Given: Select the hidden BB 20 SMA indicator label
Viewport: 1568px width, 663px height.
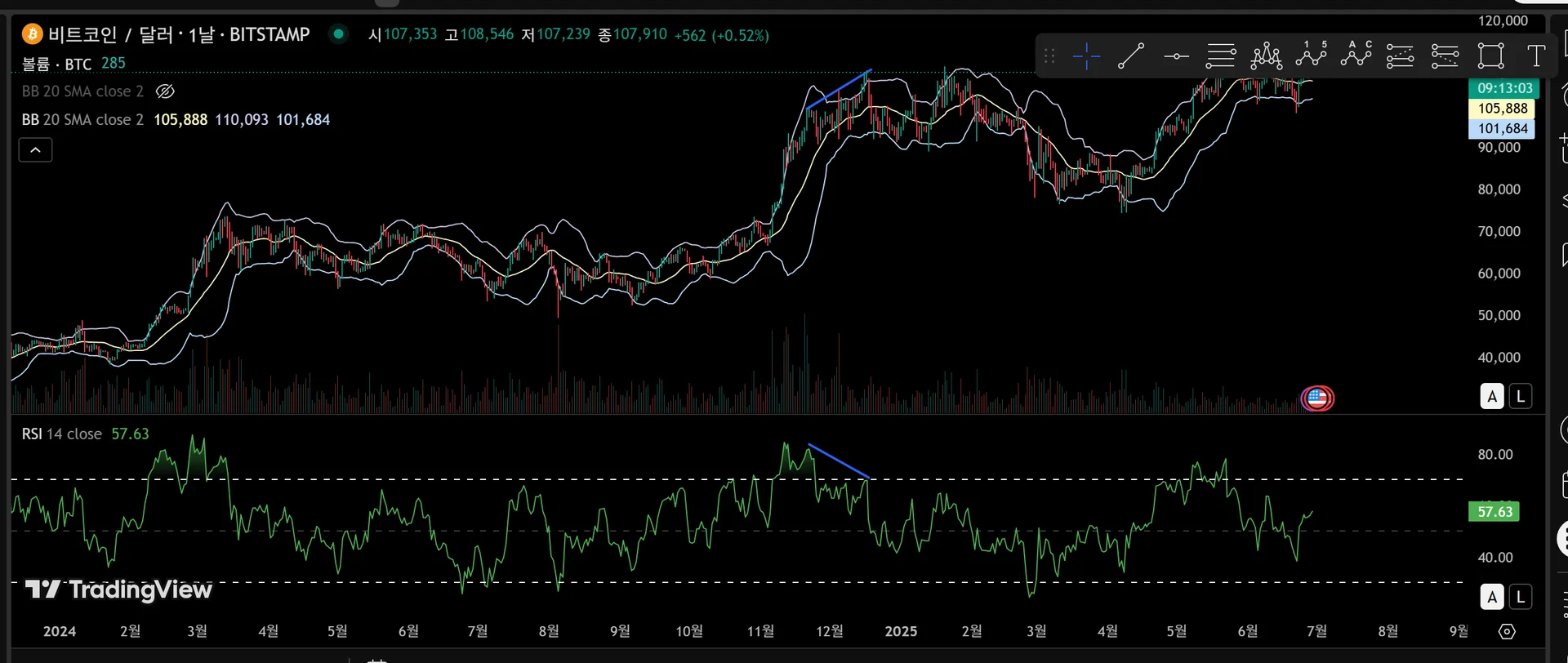Looking at the screenshot, I should [82, 91].
